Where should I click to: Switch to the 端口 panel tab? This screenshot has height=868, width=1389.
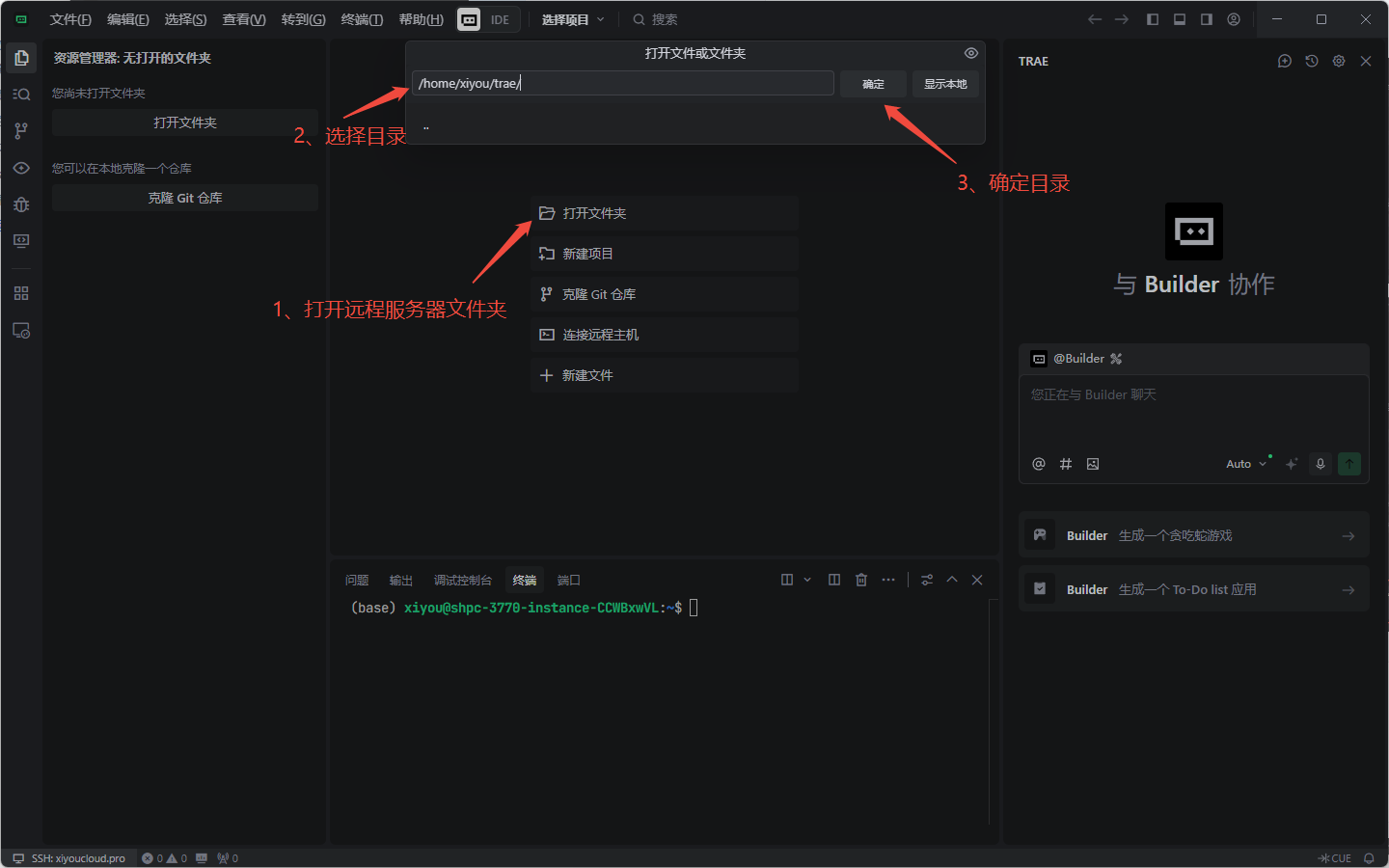tap(569, 580)
